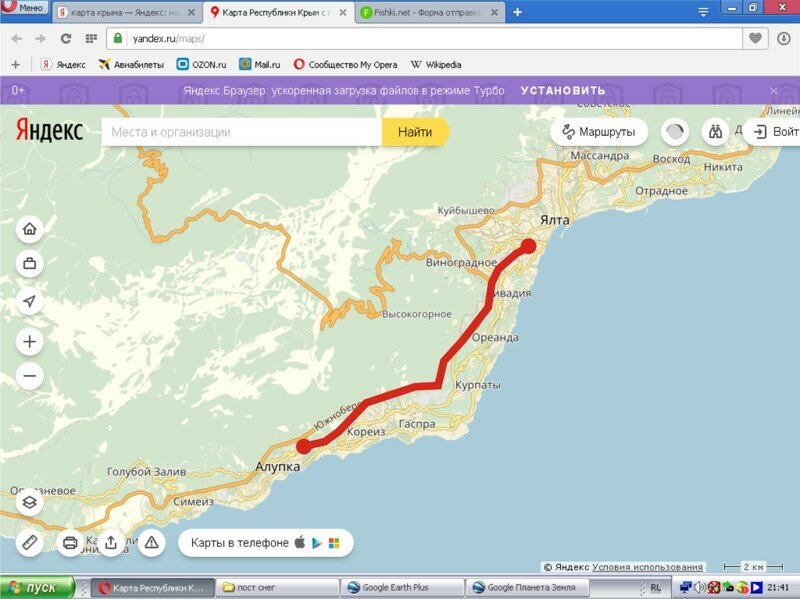This screenshot has height=599, width=800.
Task: Focus the «Места и организации» search field
Action: point(241,132)
